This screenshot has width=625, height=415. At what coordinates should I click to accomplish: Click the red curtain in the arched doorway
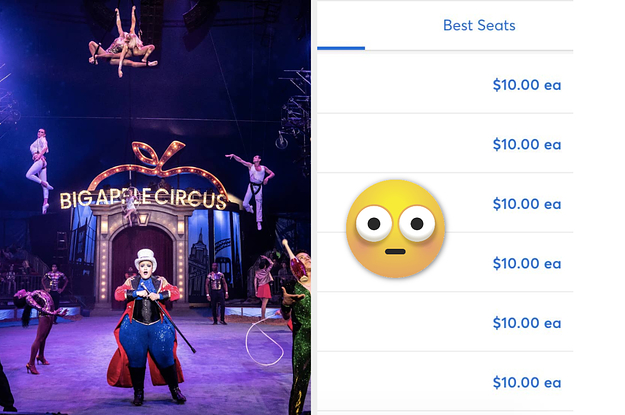(x=142, y=259)
